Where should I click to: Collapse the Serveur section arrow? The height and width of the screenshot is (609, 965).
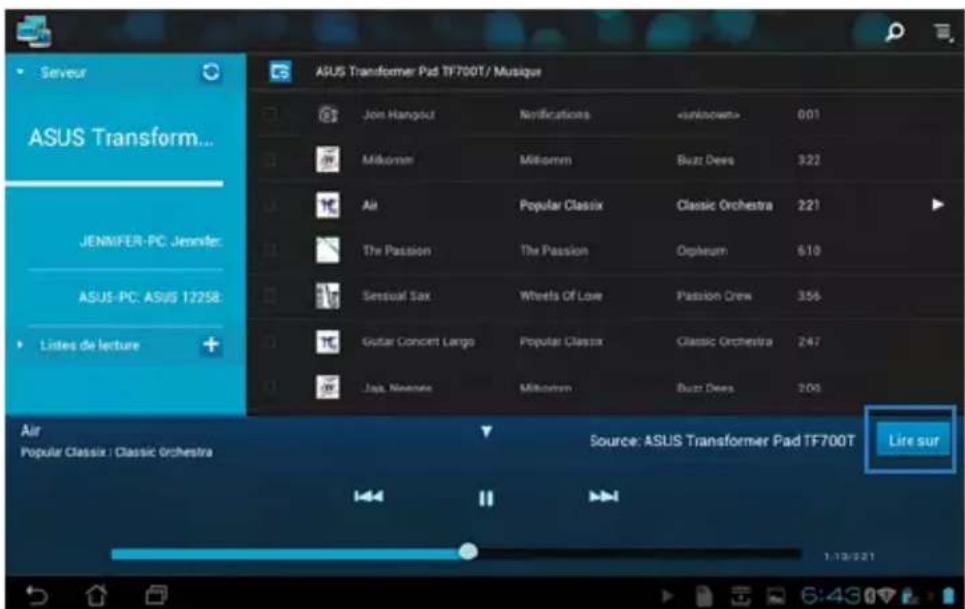pyautogui.click(x=20, y=73)
